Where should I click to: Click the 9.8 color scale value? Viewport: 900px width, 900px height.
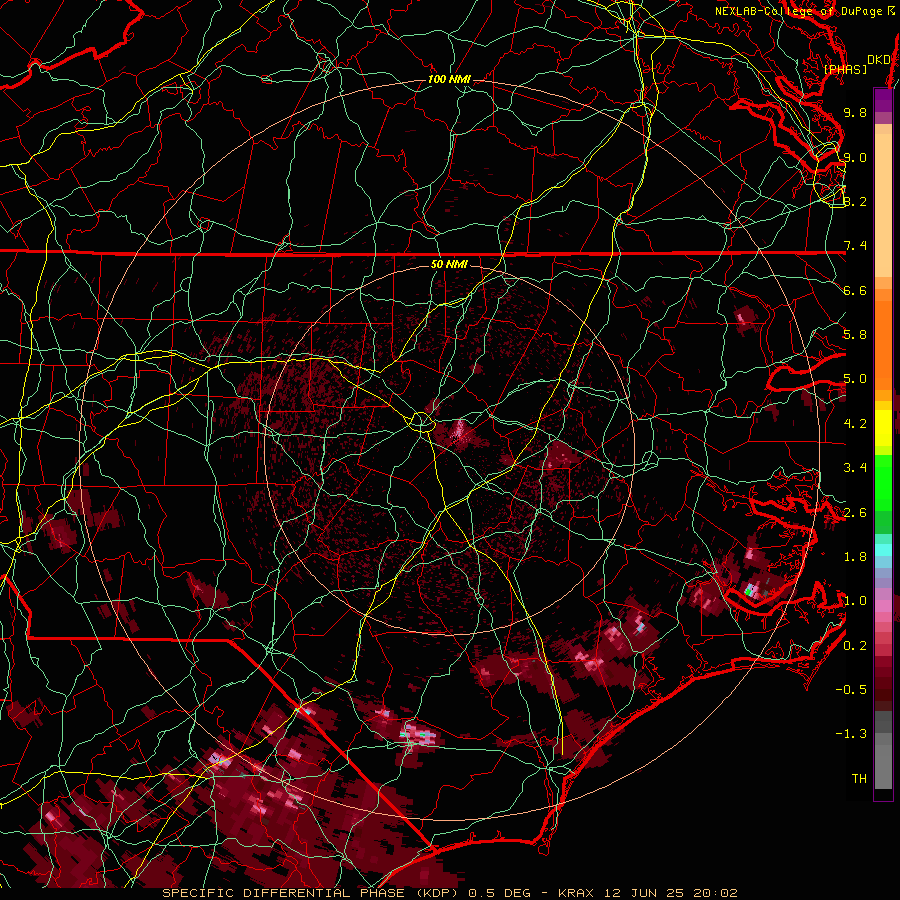(855, 112)
